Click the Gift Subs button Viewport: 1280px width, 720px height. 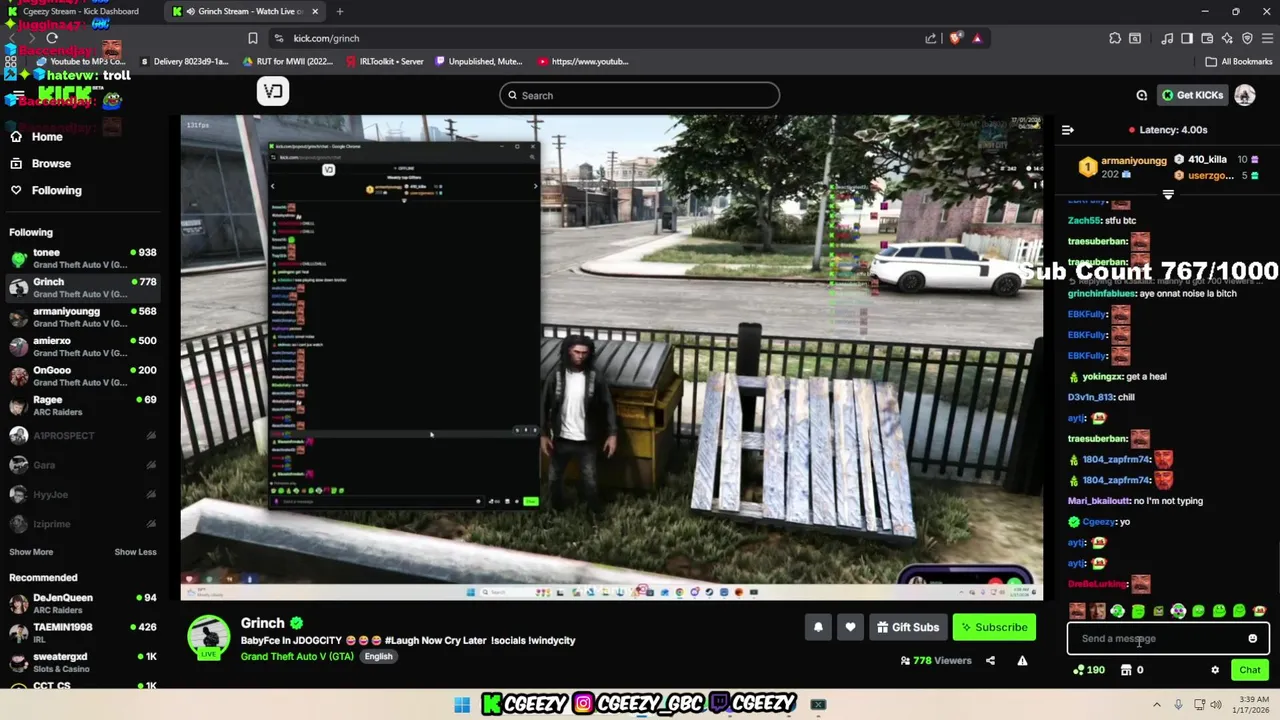[908, 627]
